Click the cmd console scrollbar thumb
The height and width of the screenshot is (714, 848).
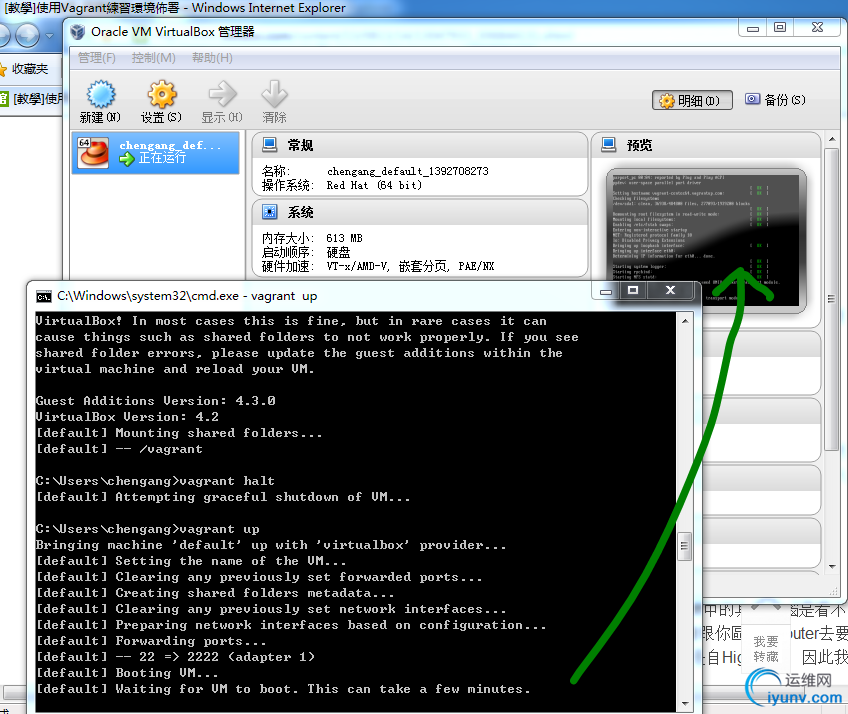pyautogui.click(x=685, y=546)
